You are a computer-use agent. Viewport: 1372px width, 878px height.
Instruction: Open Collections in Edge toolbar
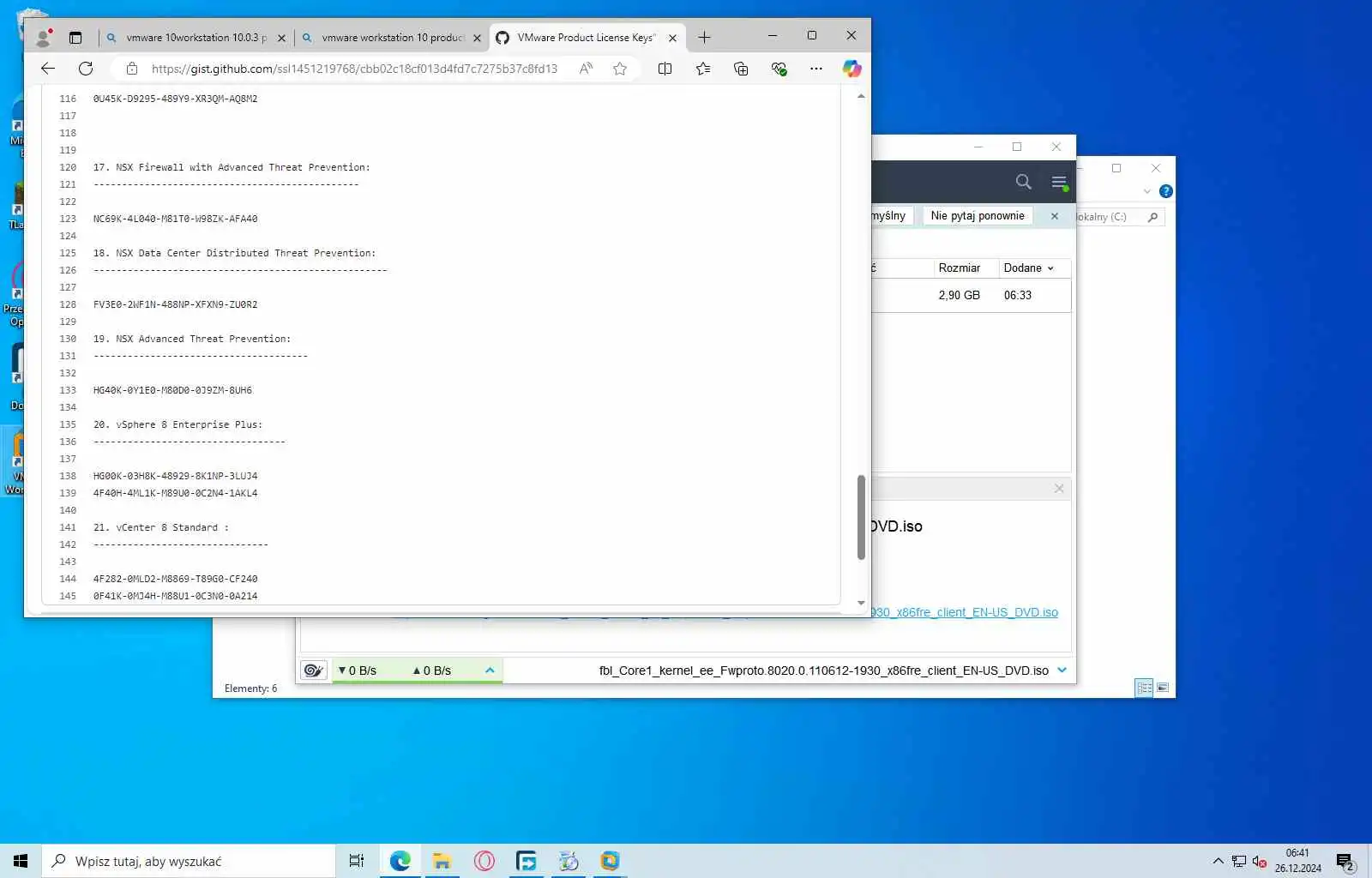741,69
